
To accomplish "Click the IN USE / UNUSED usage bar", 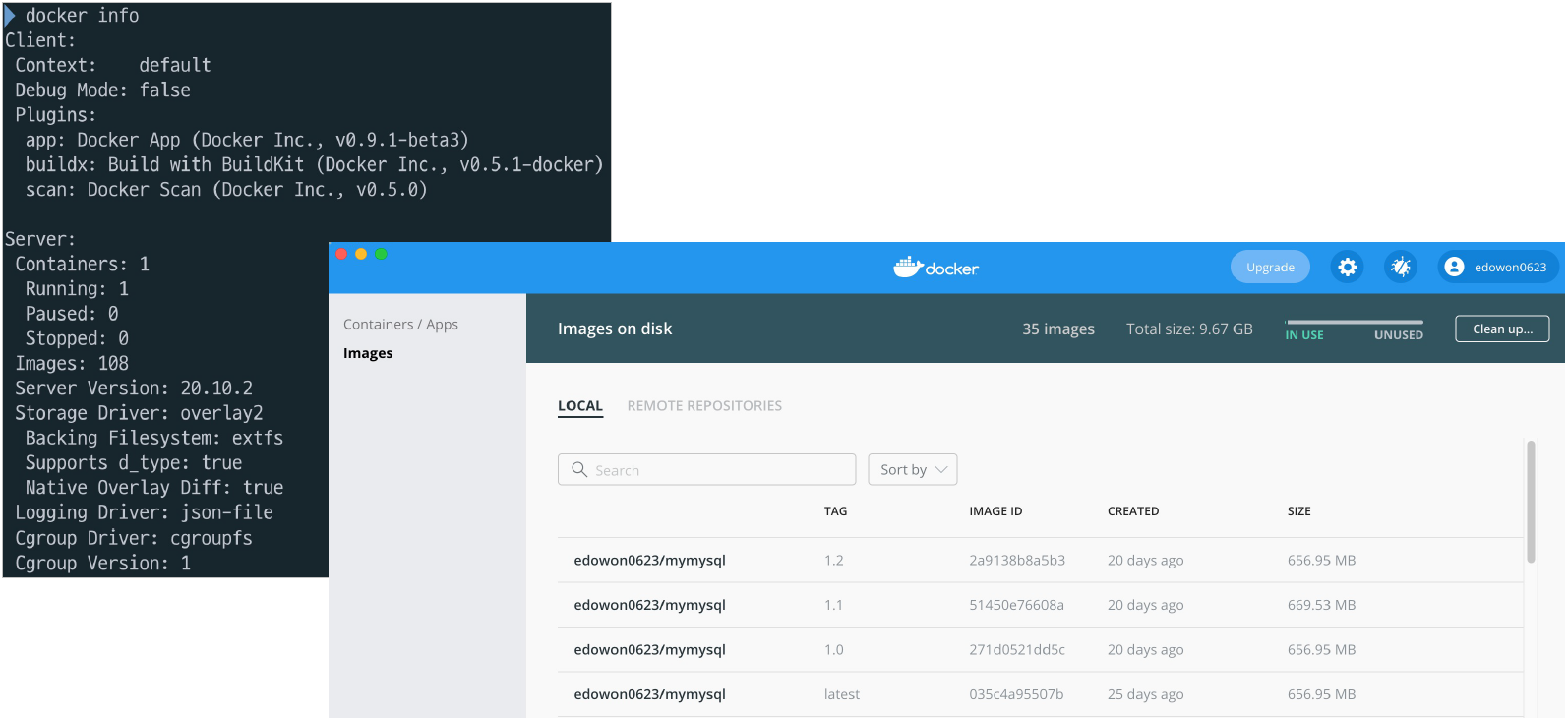I will 1355,322.
